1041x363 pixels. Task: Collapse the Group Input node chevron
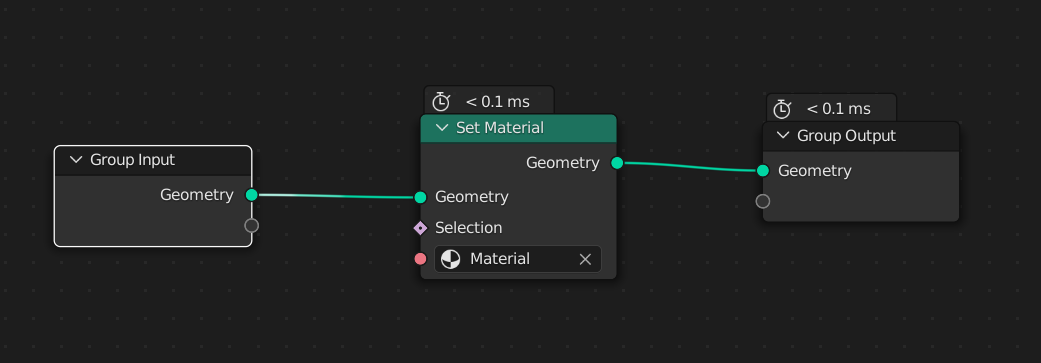(x=76, y=160)
